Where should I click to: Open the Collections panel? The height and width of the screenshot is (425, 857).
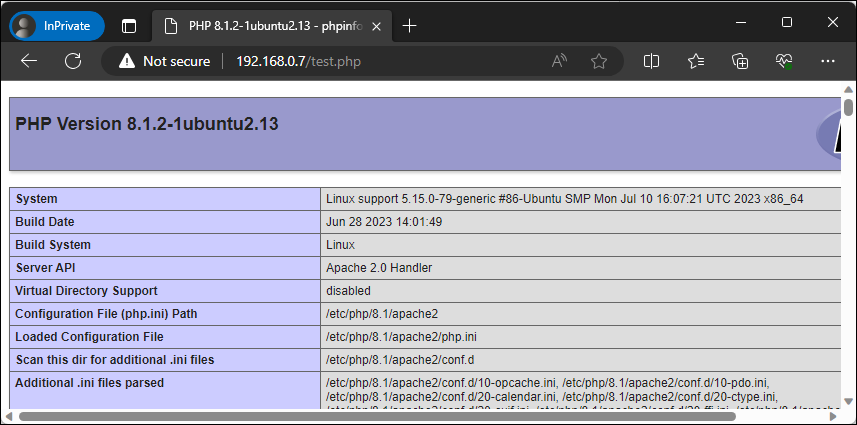[740, 61]
